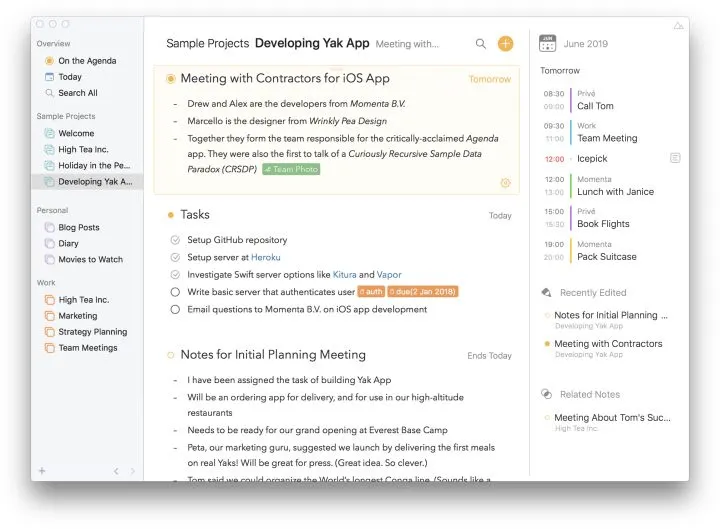This screenshot has height=529, width=720.
Task: Select the Book Flights calendar event
Action: (x=603, y=224)
